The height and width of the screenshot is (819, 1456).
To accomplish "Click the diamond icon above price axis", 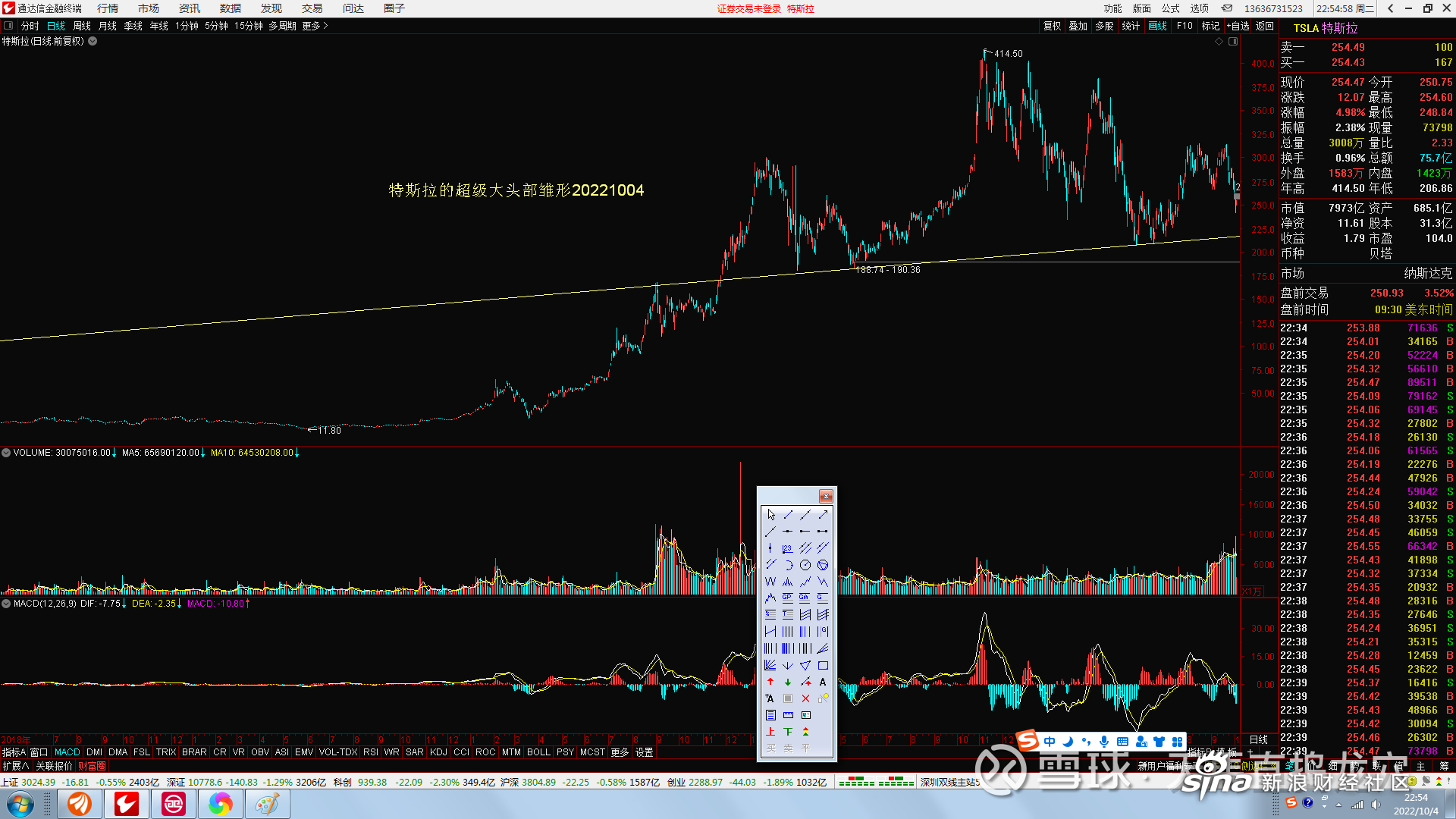I will 1219,42.
